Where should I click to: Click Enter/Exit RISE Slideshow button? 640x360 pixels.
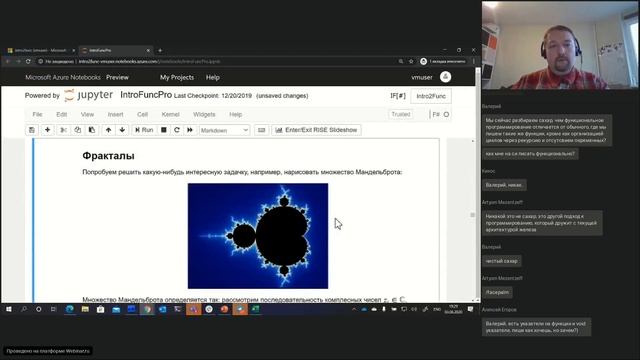(316, 130)
